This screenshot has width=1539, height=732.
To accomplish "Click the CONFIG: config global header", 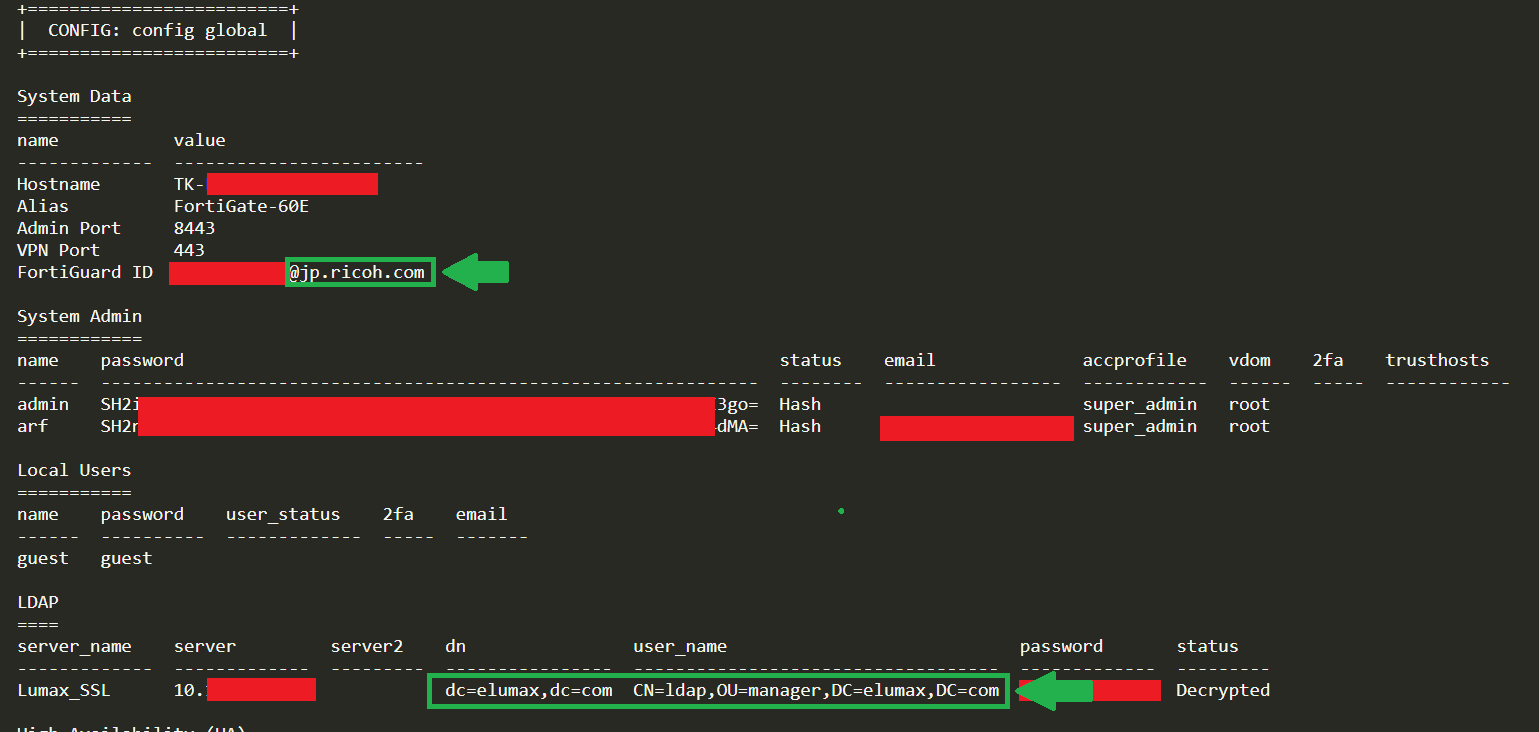I will [157, 30].
